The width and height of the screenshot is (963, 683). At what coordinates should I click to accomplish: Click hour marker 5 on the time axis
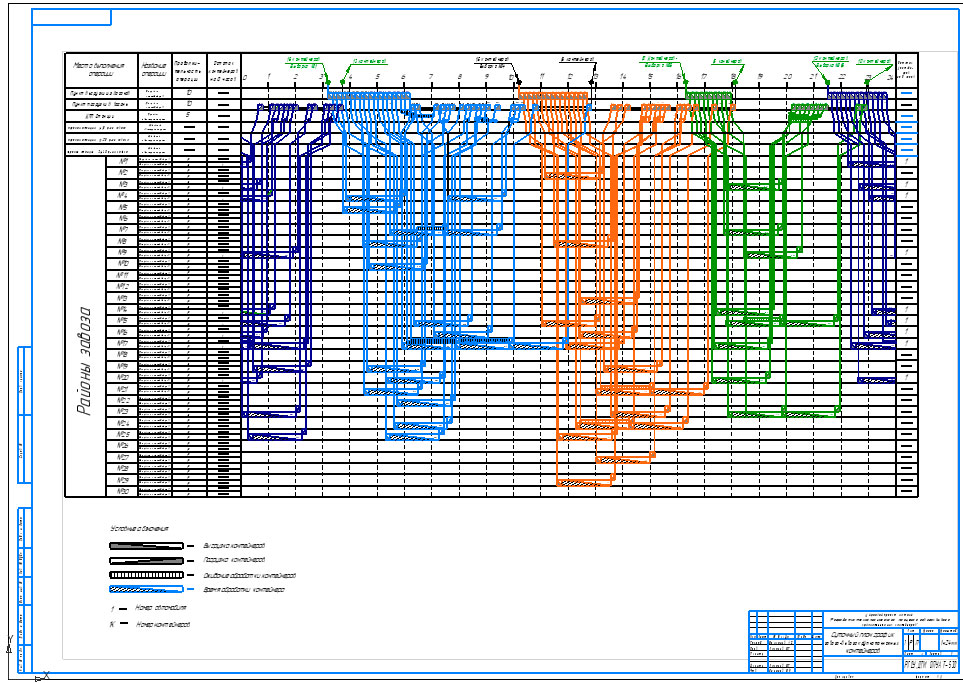point(378,77)
